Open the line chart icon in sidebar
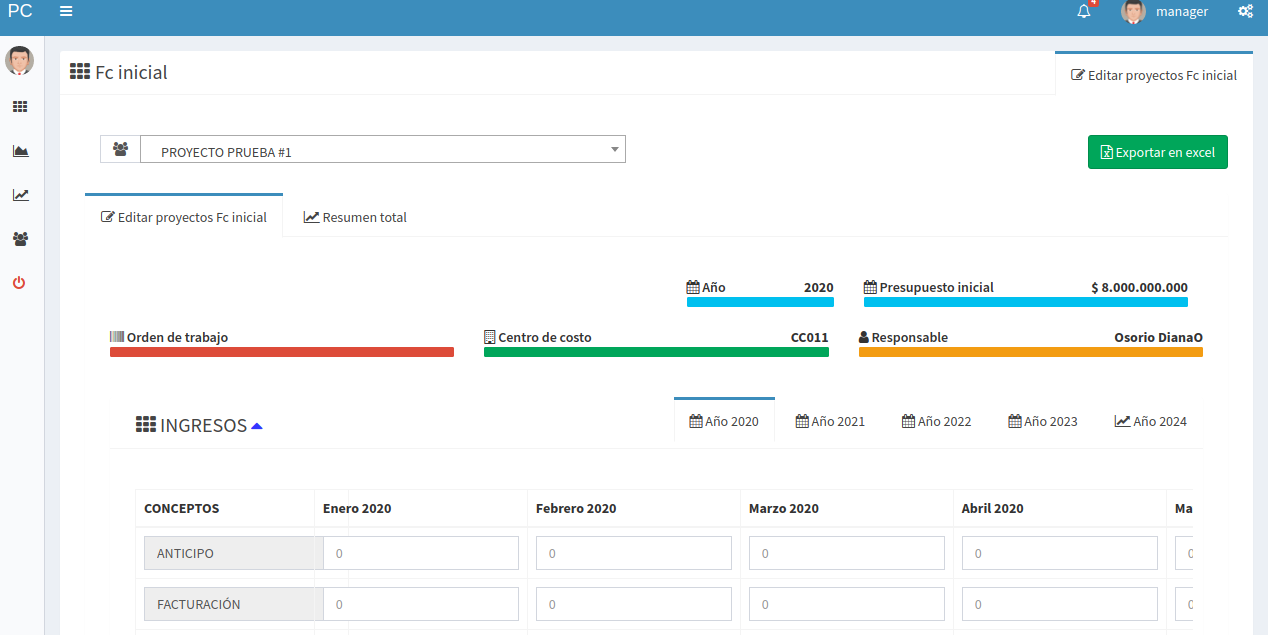This screenshot has width=1268, height=635. click(x=20, y=195)
